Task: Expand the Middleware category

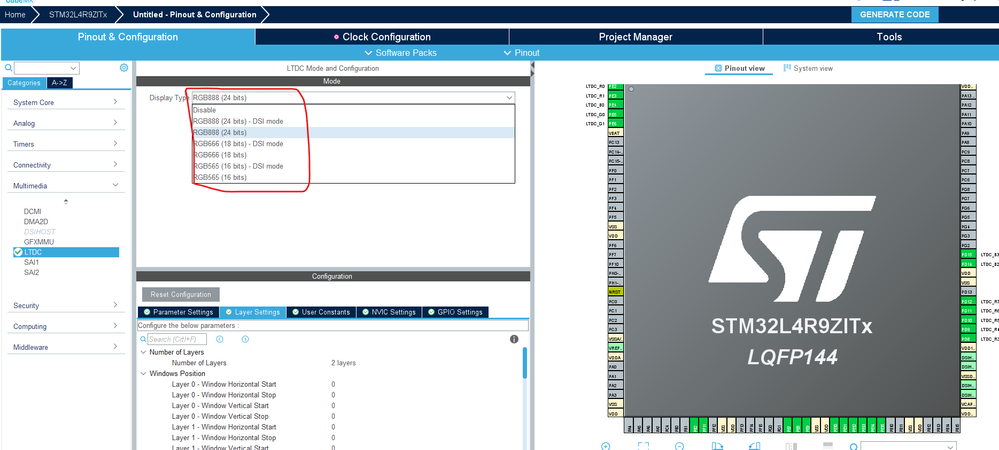Action: coord(66,347)
